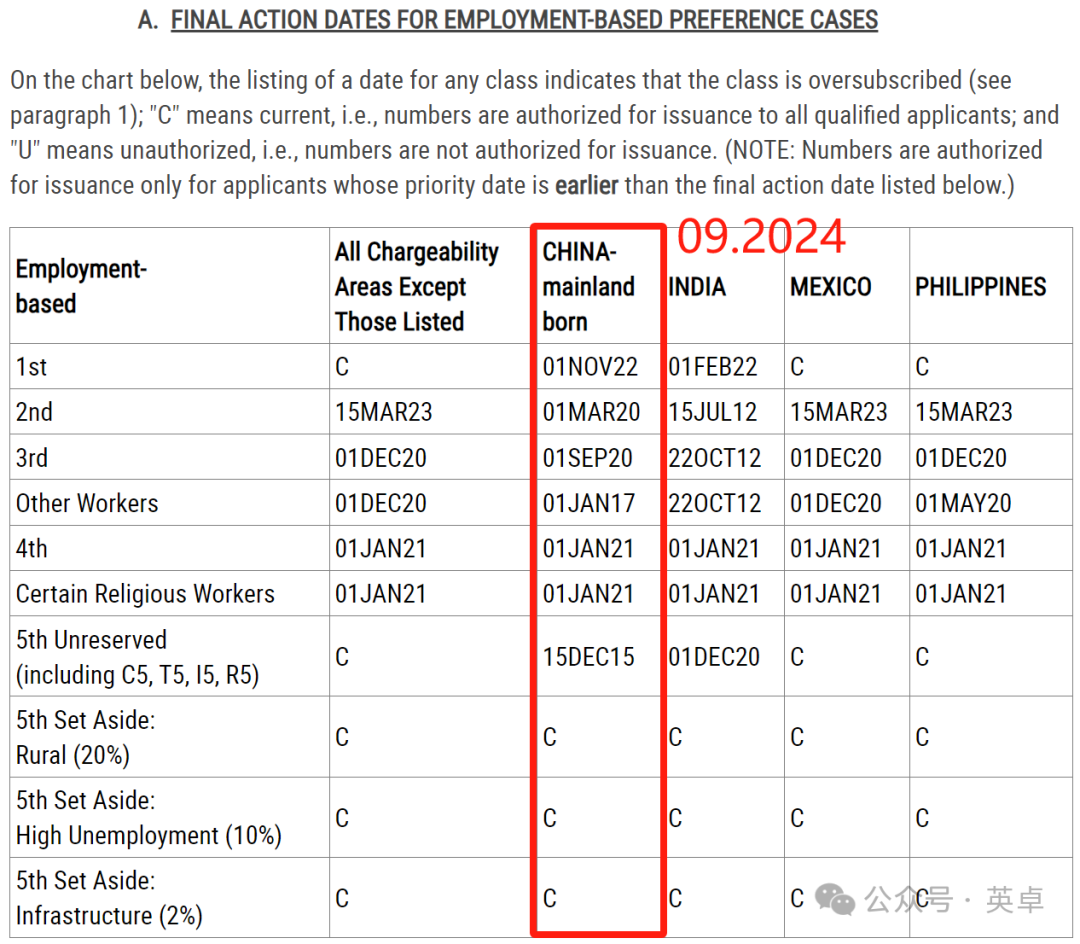The height and width of the screenshot is (944, 1080).
Task: Select the 'CHINA-mainland born' column header
Action: 588,286
